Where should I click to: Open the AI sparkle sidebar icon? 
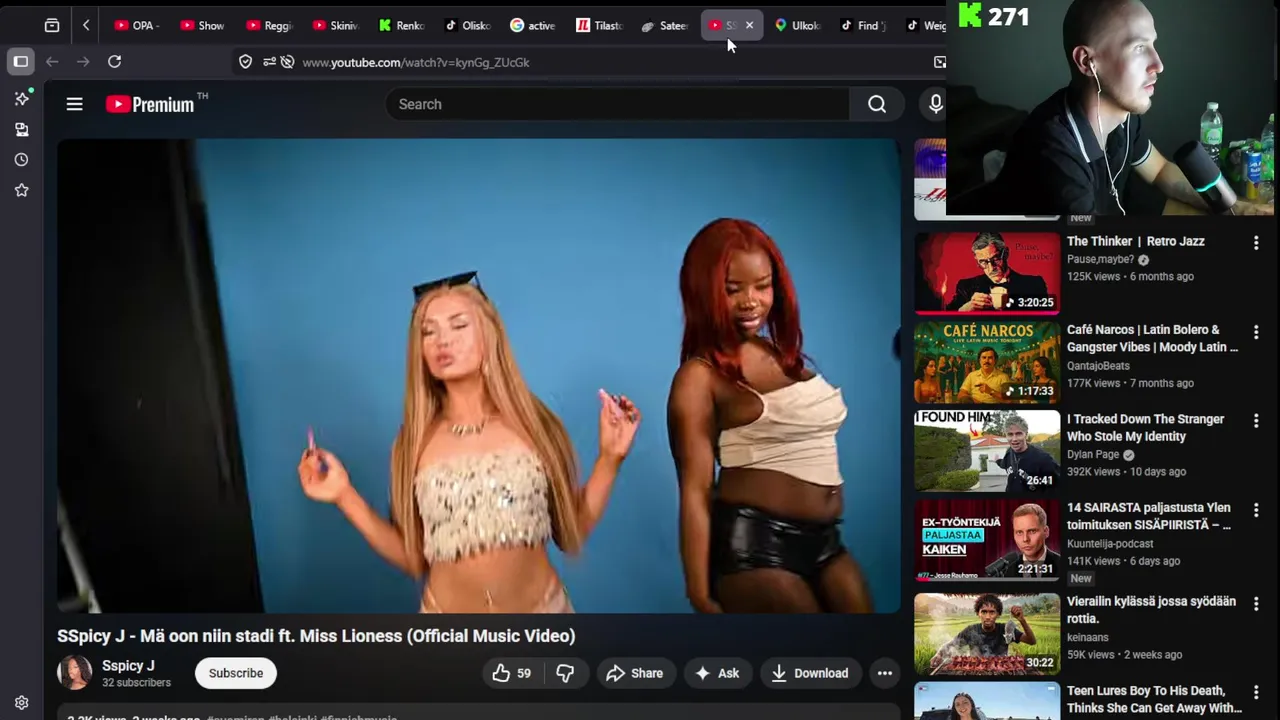click(21, 98)
